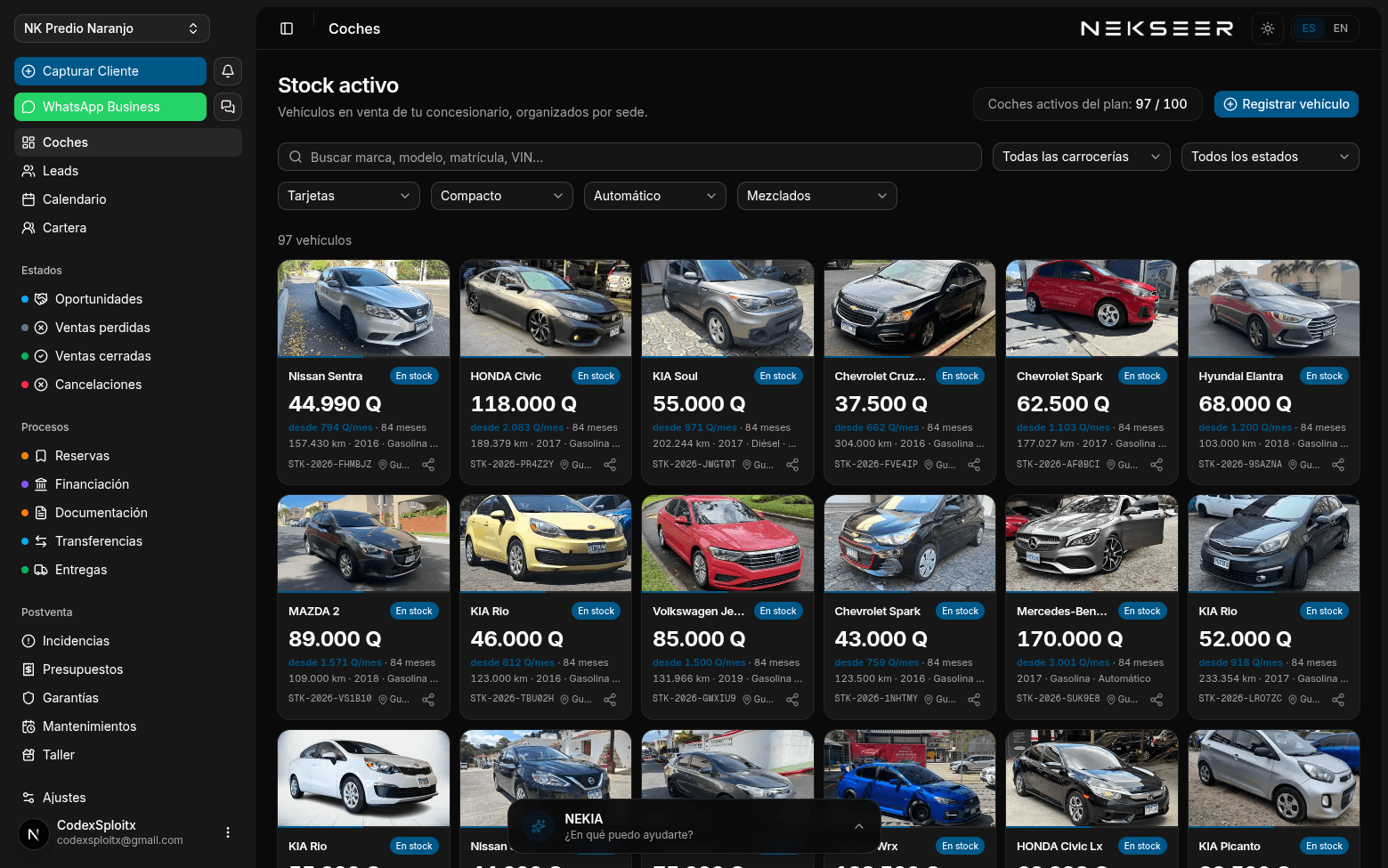
Task: Open the Coches sidebar section
Action: tap(128, 142)
